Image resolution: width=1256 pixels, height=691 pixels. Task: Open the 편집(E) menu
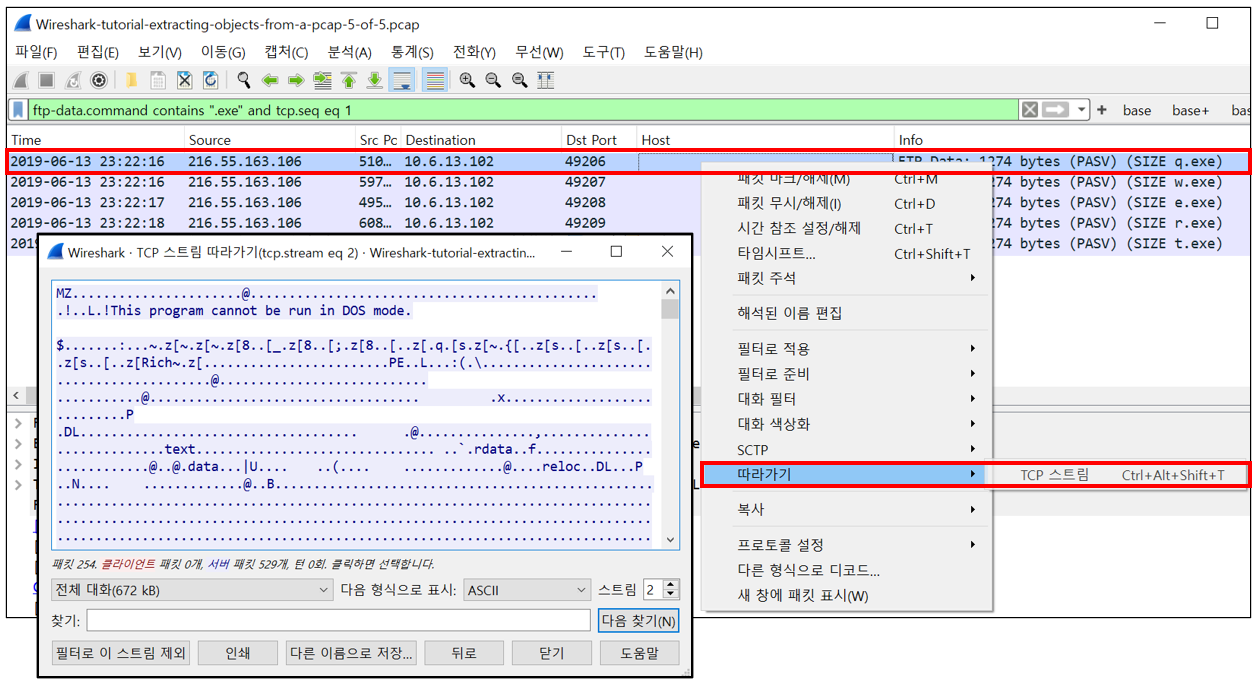[x=98, y=52]
